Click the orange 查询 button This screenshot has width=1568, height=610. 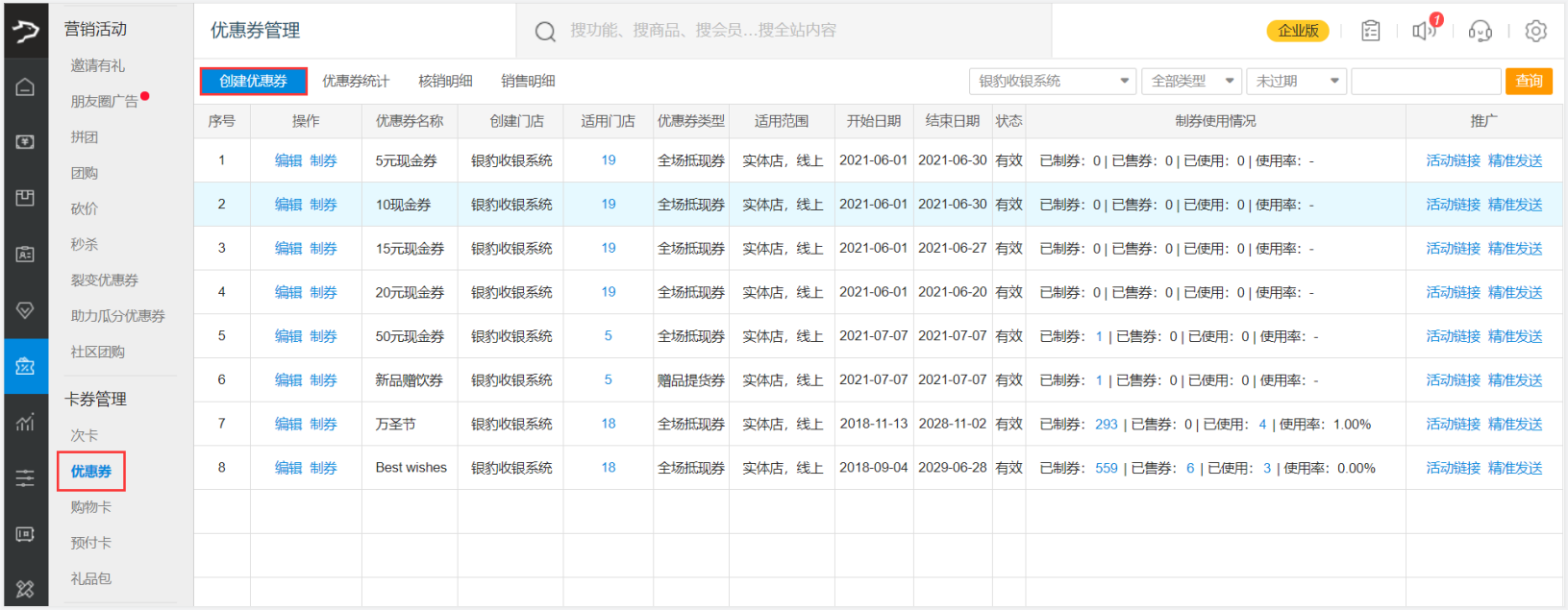1528,82
